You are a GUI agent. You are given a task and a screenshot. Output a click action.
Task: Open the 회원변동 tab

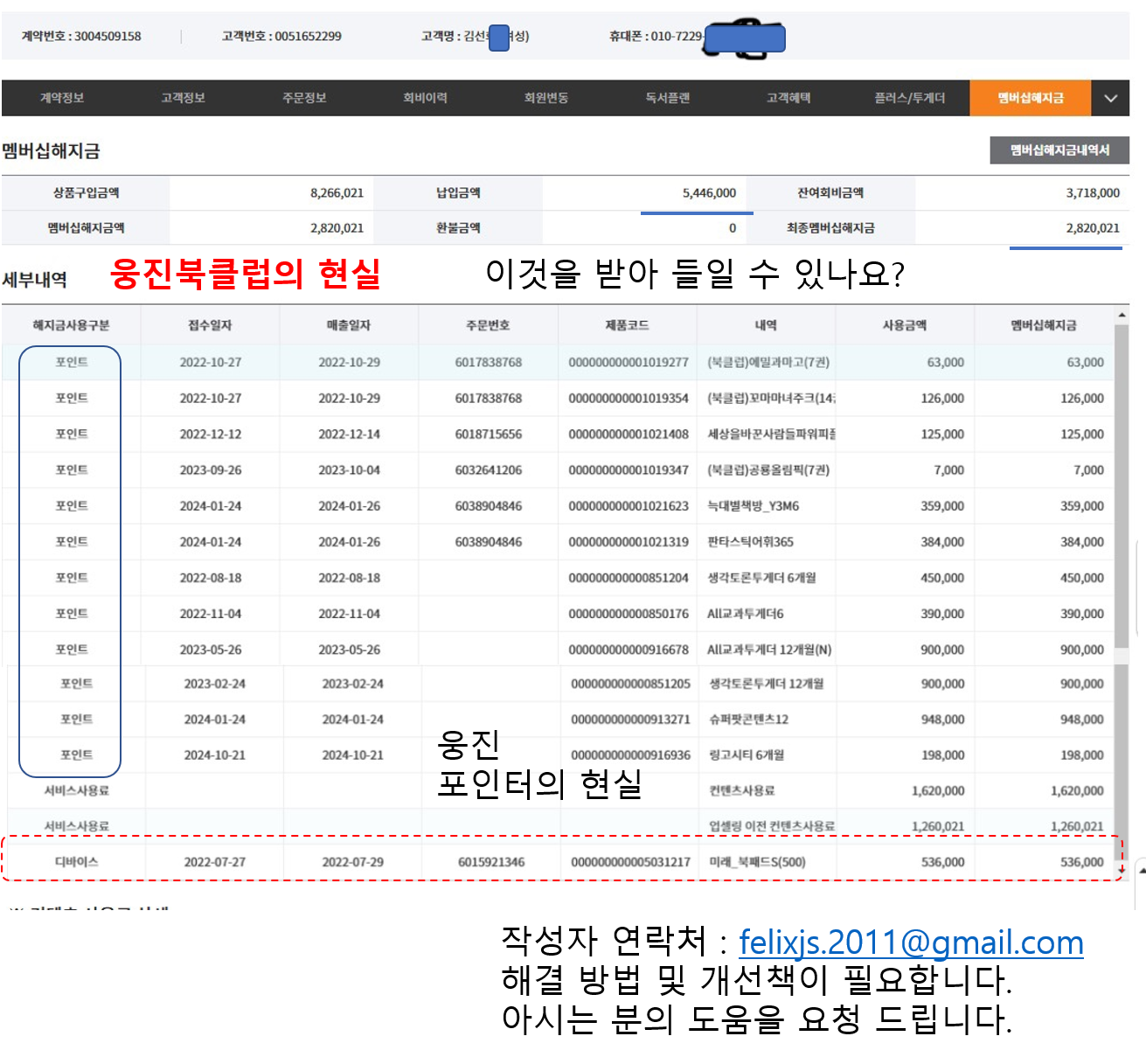(x=546, y=98)
